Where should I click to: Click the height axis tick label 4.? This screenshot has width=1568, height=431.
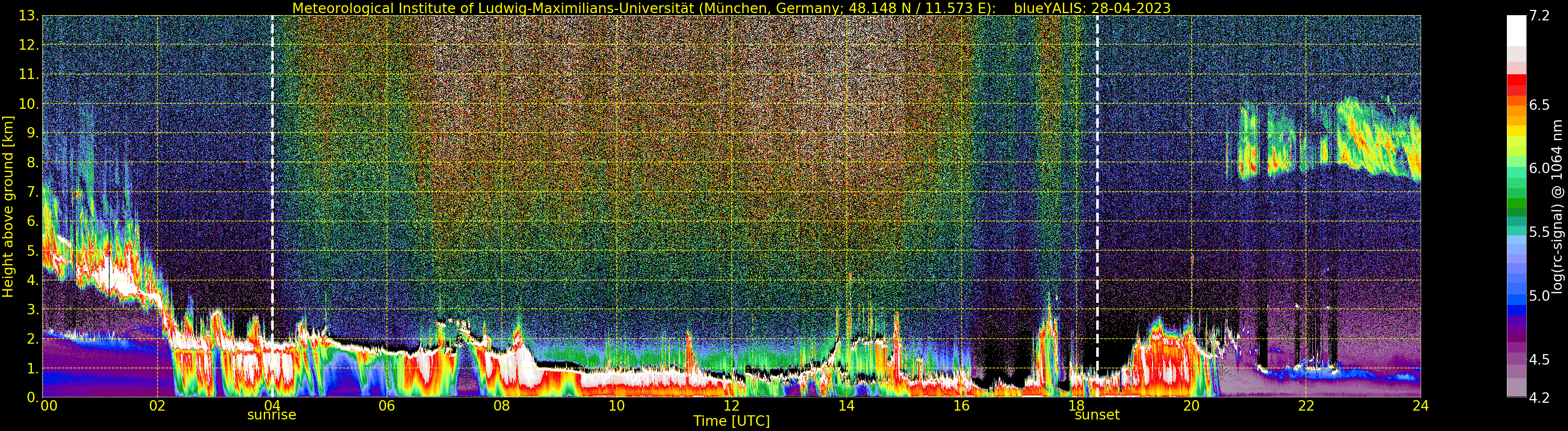33,280
